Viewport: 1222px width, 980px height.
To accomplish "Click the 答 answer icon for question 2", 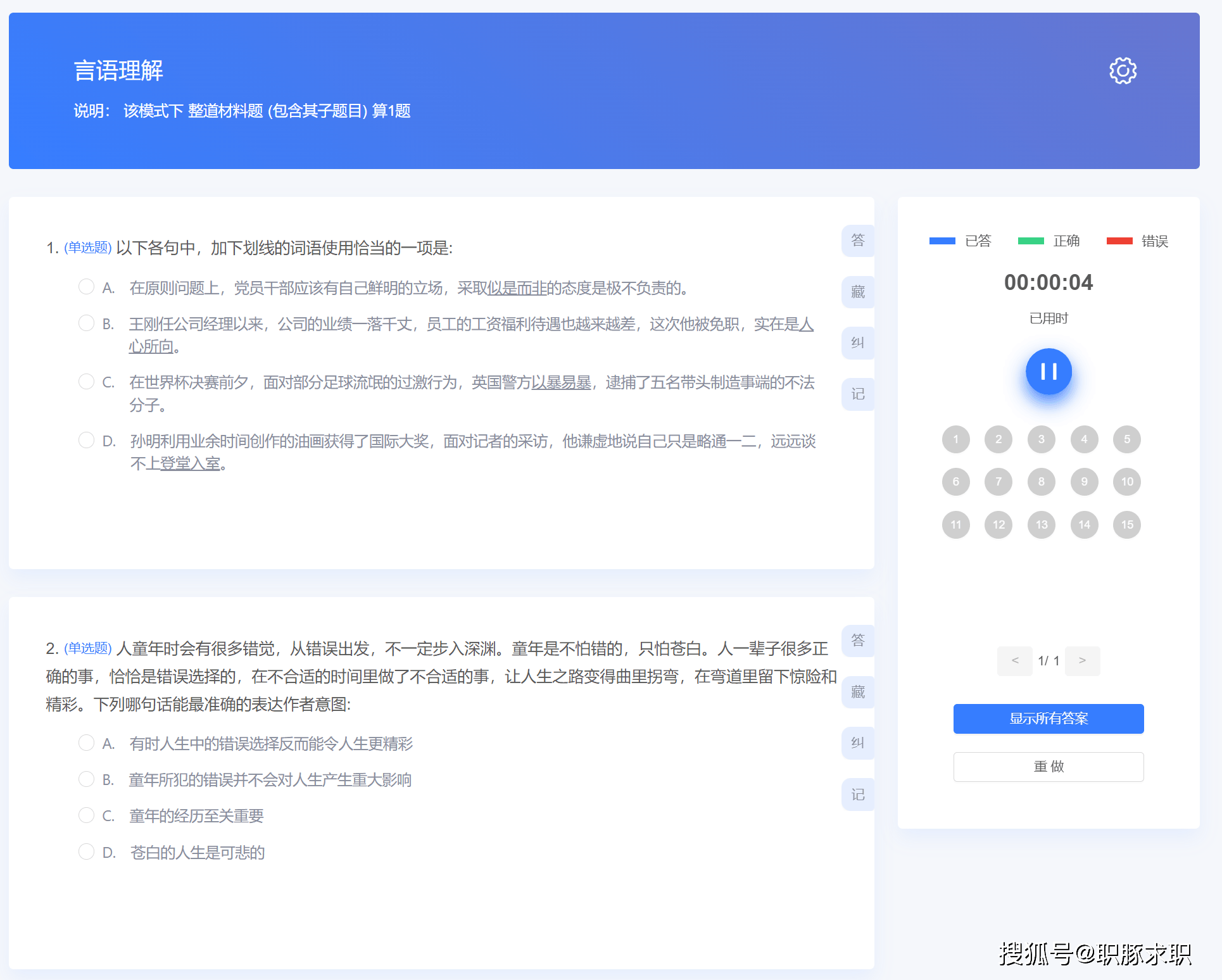I will pos(857,641).
